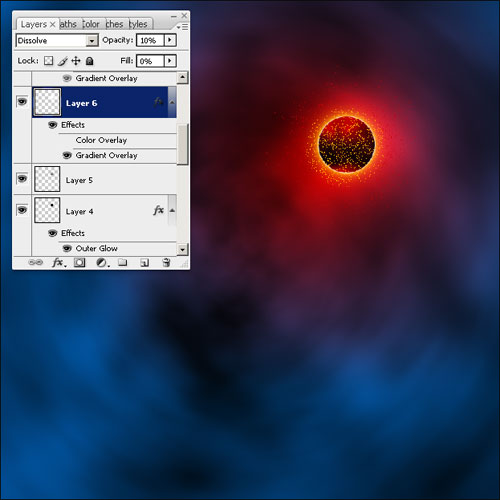Click the Fill value field
This screenshot has width=500, height=500.
(x=150, y=61)
